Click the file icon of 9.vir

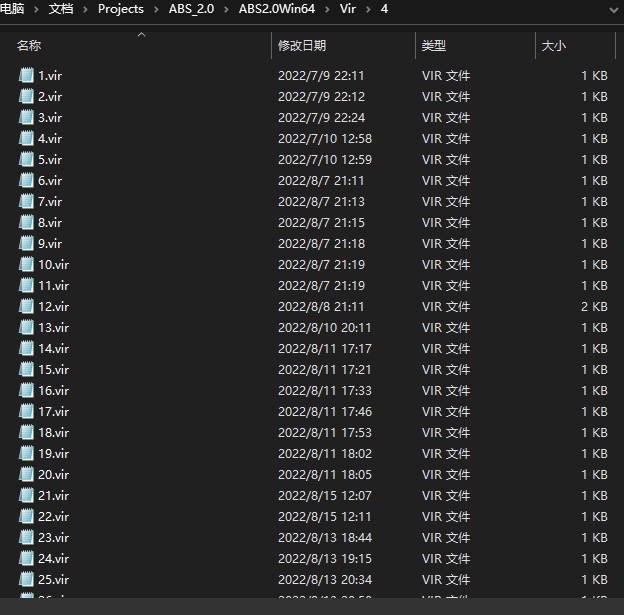click(x=26, y=243)
